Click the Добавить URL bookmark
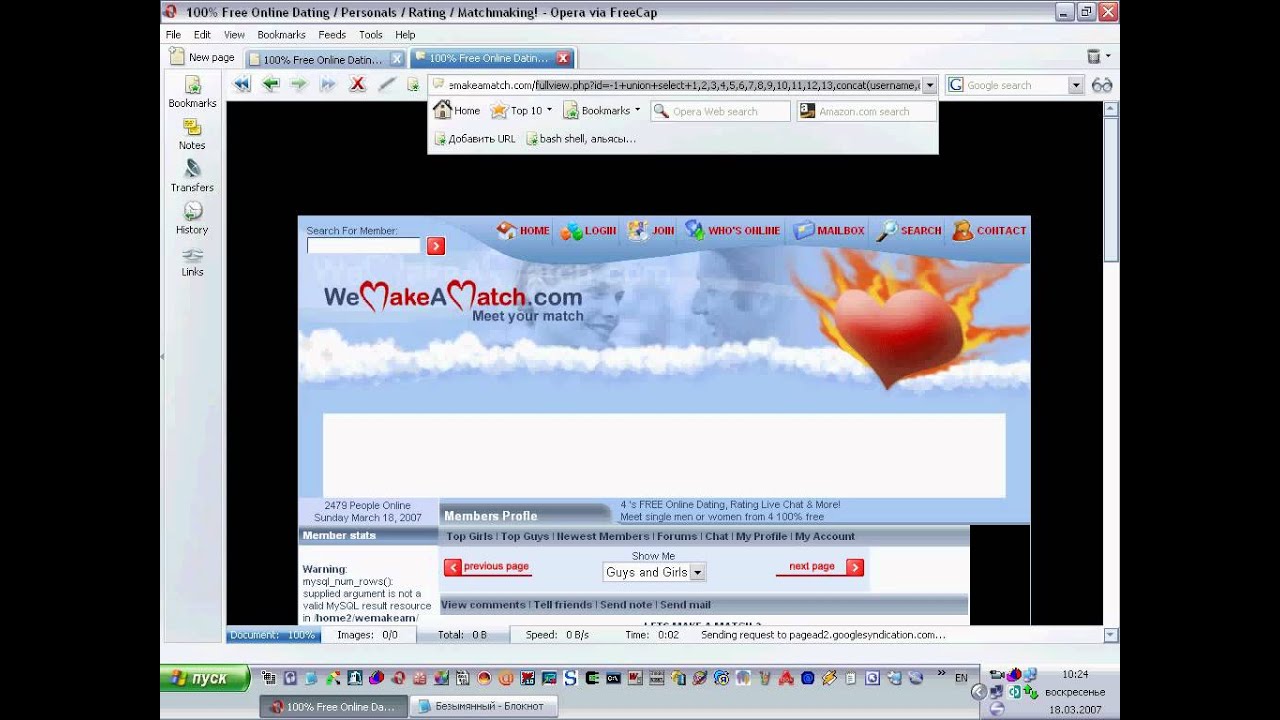The image size is (1280, 720). [x=474, y=139]
